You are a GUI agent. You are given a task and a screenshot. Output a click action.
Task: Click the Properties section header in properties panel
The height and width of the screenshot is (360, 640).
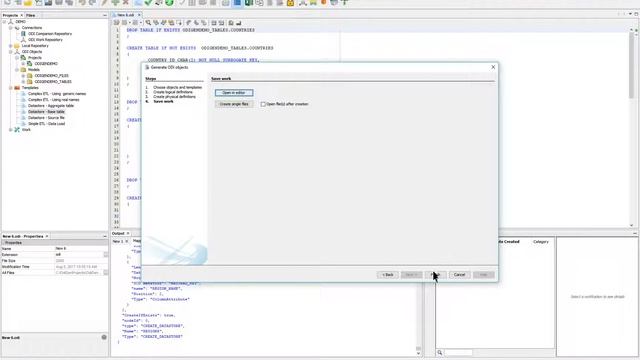55,242
